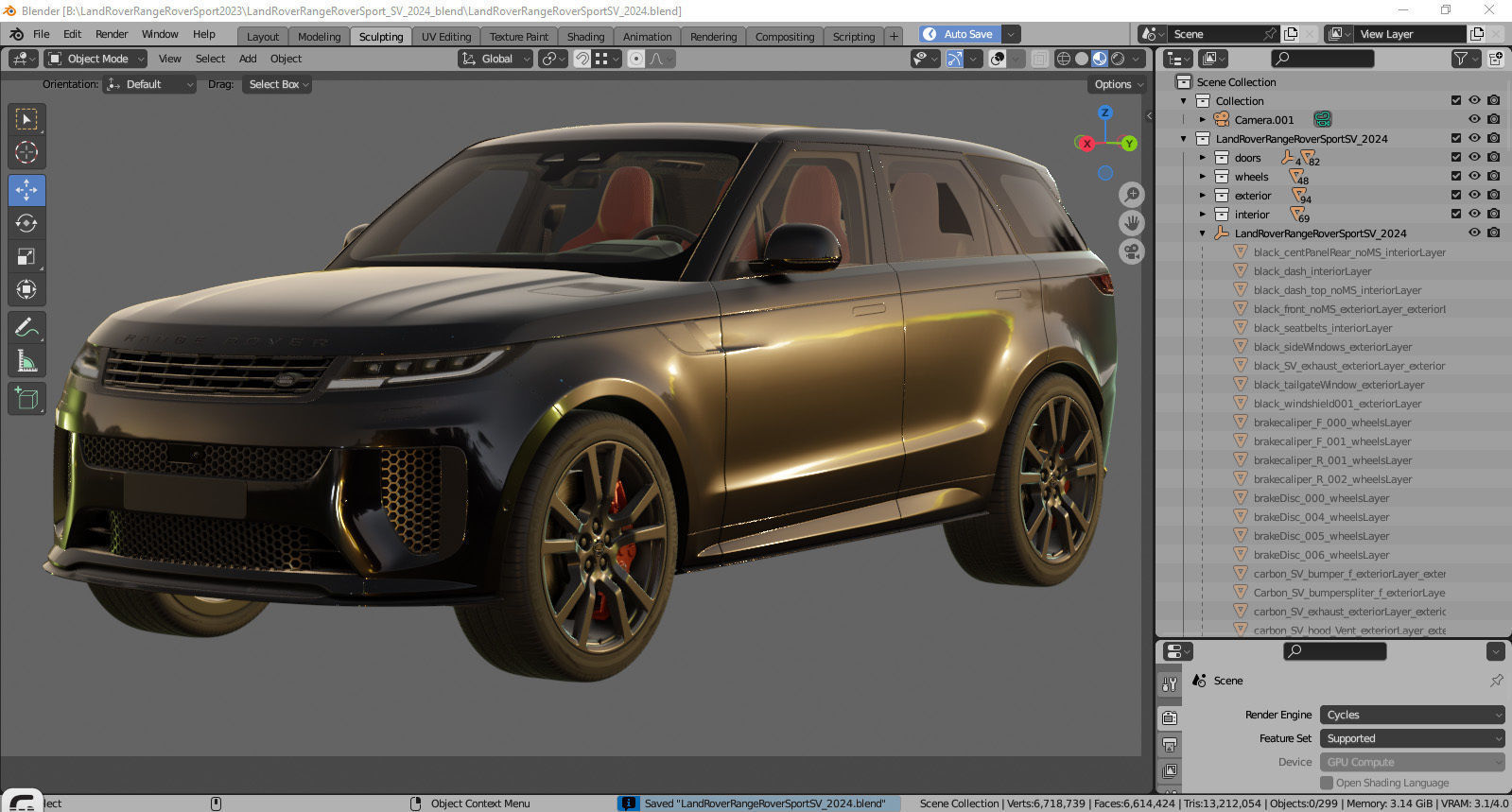Activate the Rotate tool
Viewport: 1512px width, 812px height.
[x=26, y=223]
